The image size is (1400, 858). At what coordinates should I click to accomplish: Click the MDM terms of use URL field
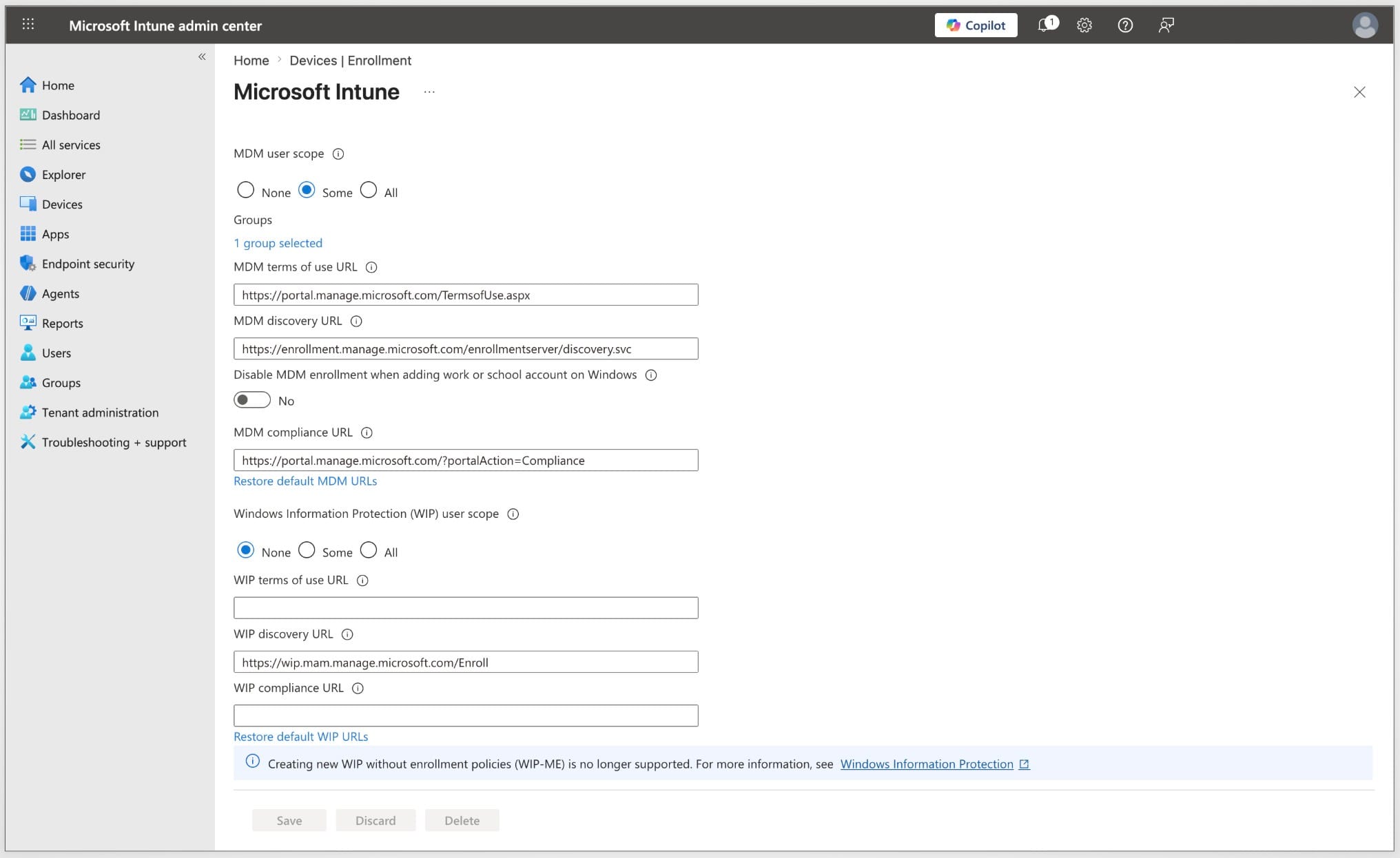pos(466,295)
